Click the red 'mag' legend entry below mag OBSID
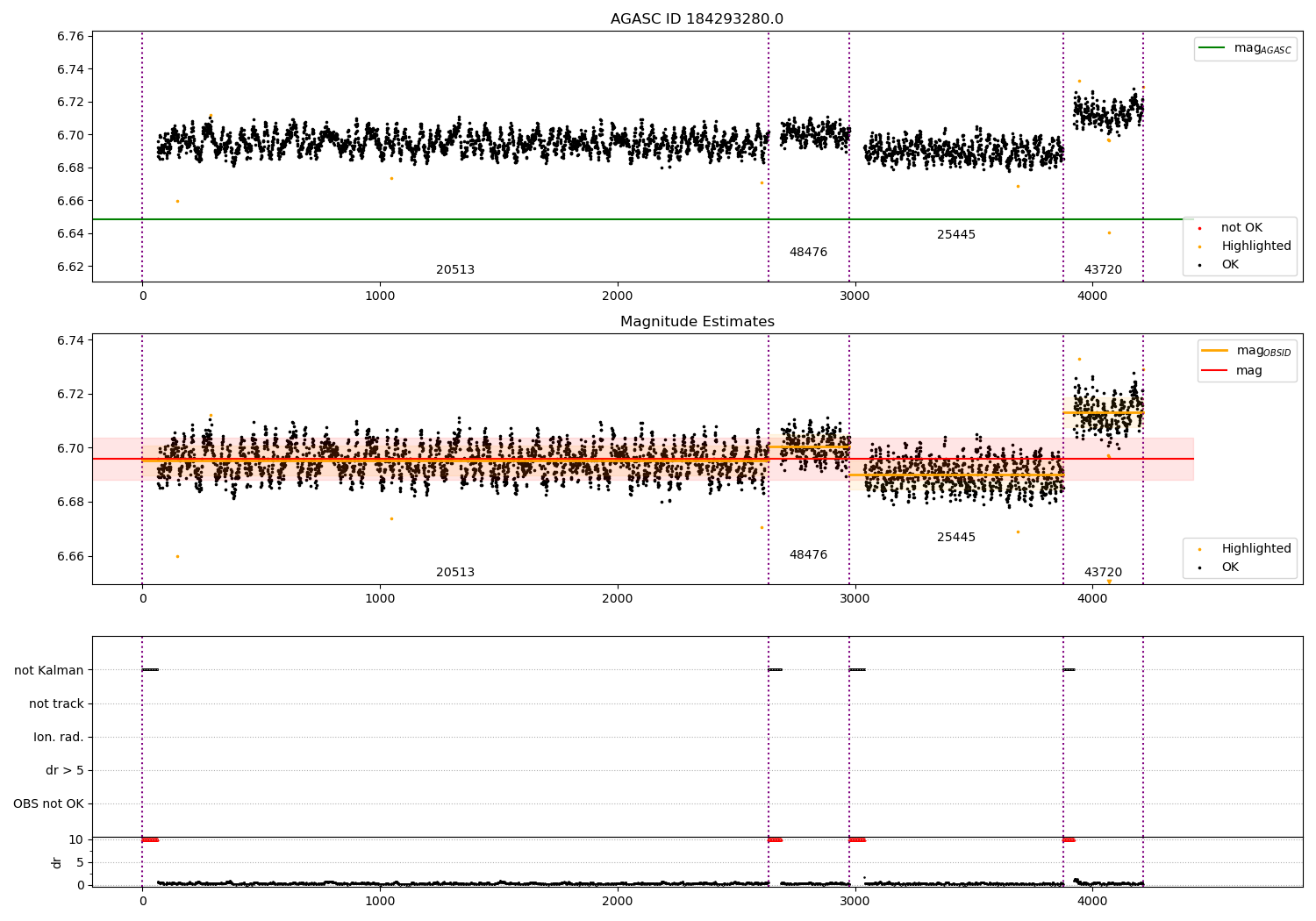This screenshot has width=1316, height=921. (x=1249, y=371)
